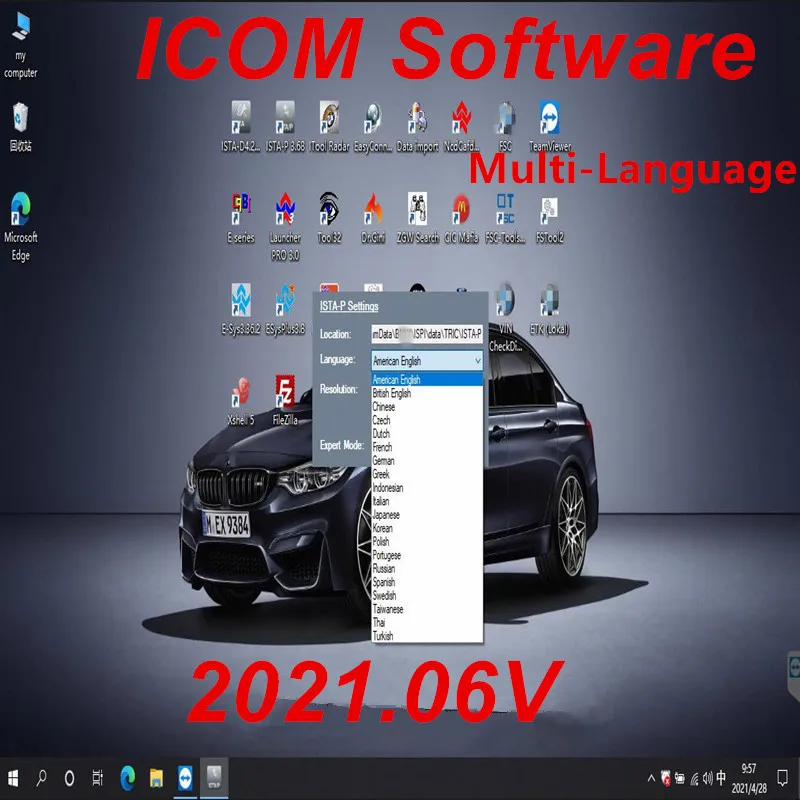Image resolution: width=800 pixels, height=800 pixels.
Task: Choose British English from the list
Action: (x=427, y=393)
